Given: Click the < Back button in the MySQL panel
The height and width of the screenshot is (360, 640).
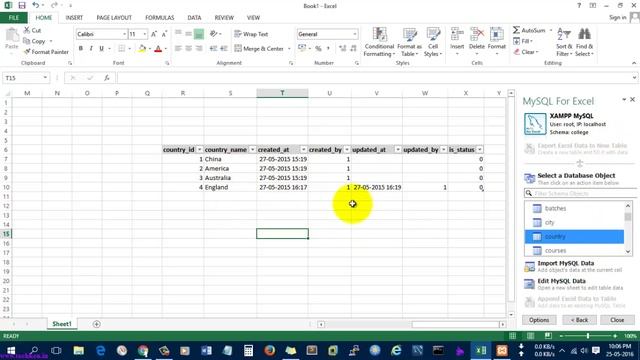Looking at the screenshot, I should click(x=579, y=320).
